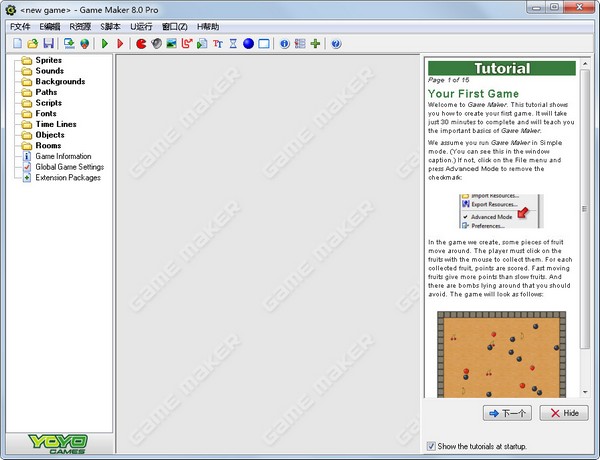Create a sprite with Pac-Man icon
The image size is (600, 460).
click(141, 44)
